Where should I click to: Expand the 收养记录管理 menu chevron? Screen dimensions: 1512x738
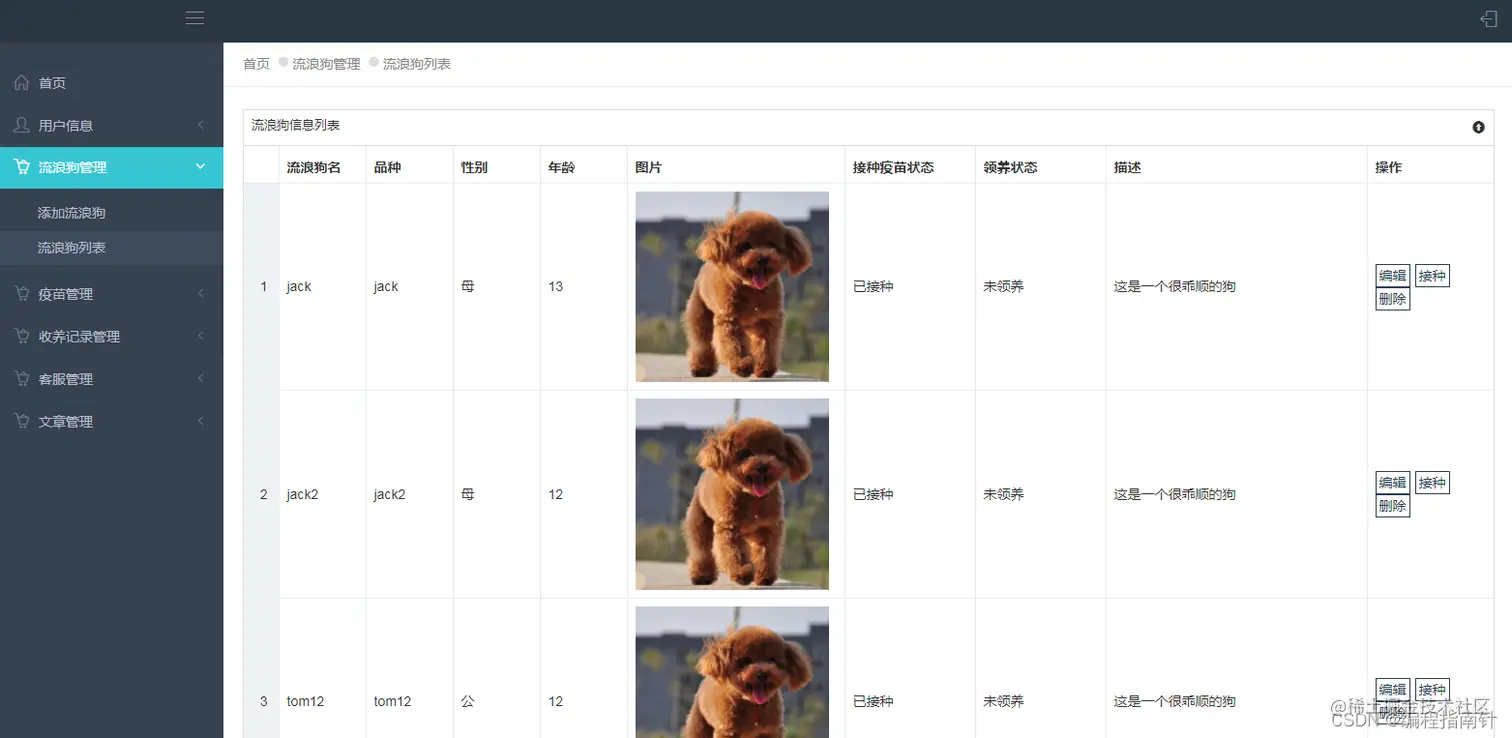(x=201, y=336)
